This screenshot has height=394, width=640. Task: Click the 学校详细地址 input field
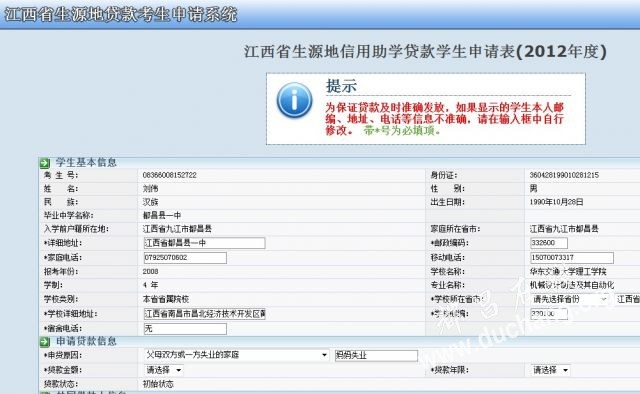click(x=204, y=314)
